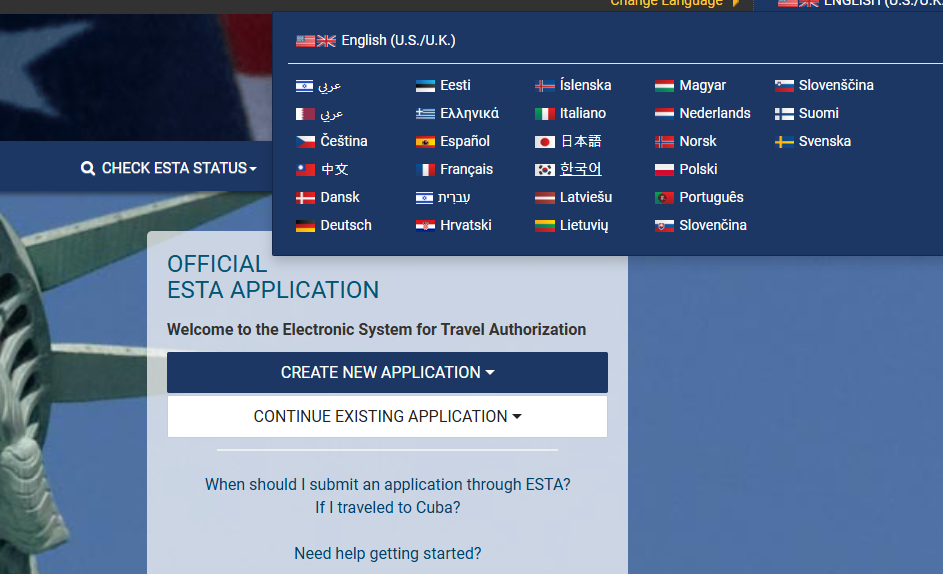Viewport: 943px width, 574px height.
Task: Select Čeština language text
Action: (x=343, y=142)
